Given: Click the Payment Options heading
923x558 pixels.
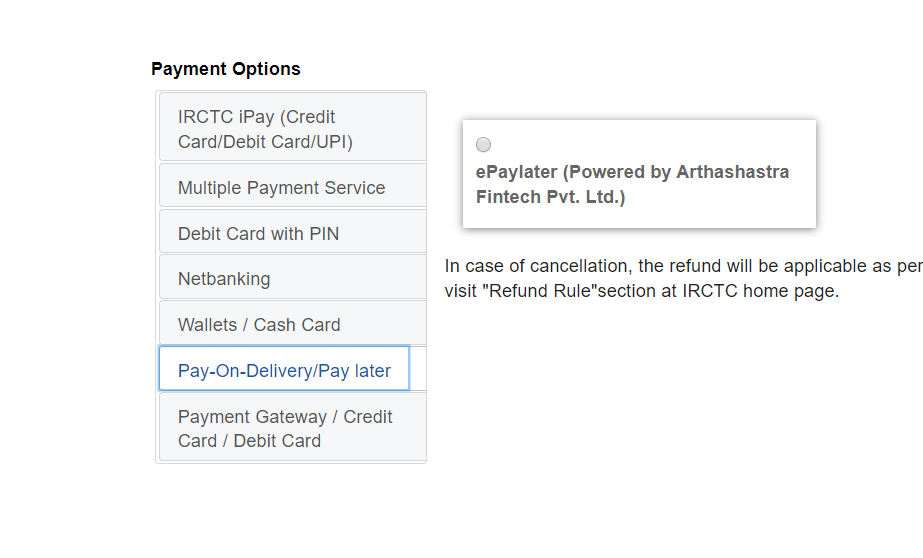Looking at the screenshot, I should click(225, 69).
